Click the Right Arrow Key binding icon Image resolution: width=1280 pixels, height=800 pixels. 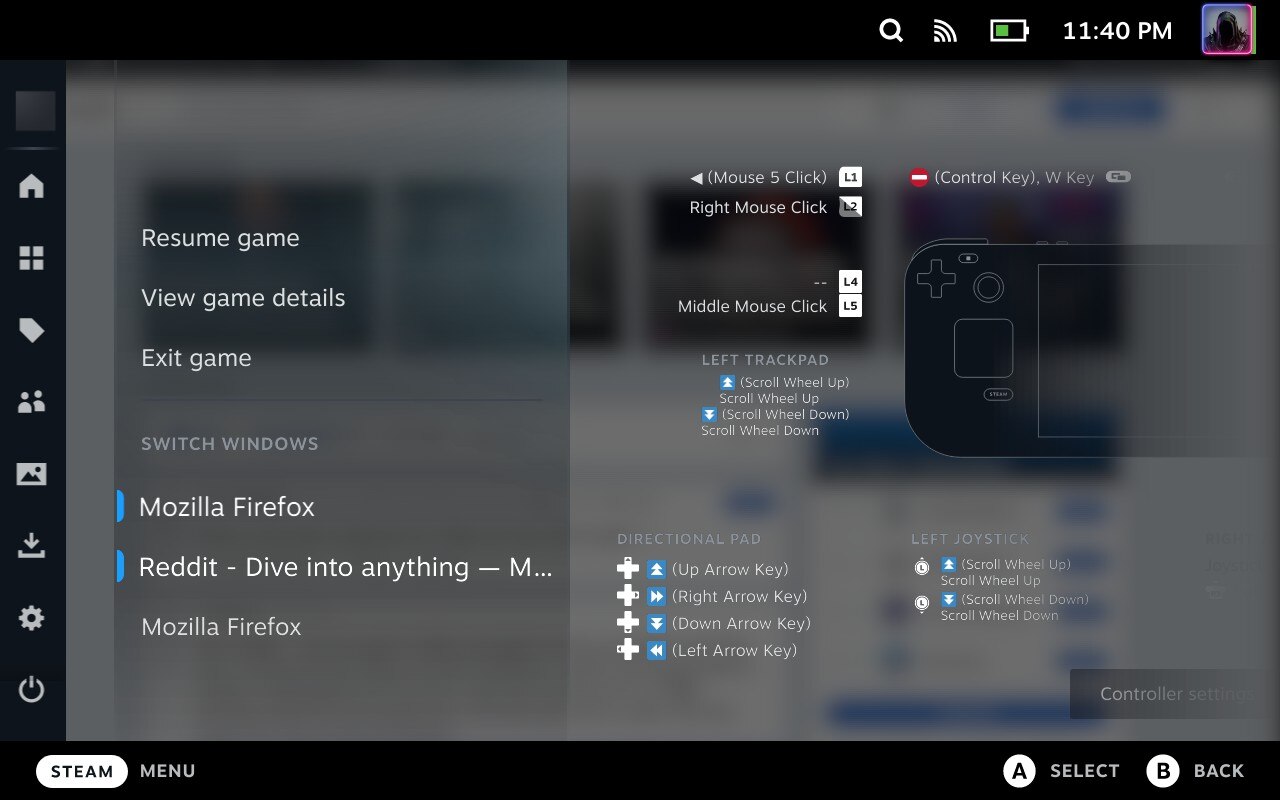[656, 596]
